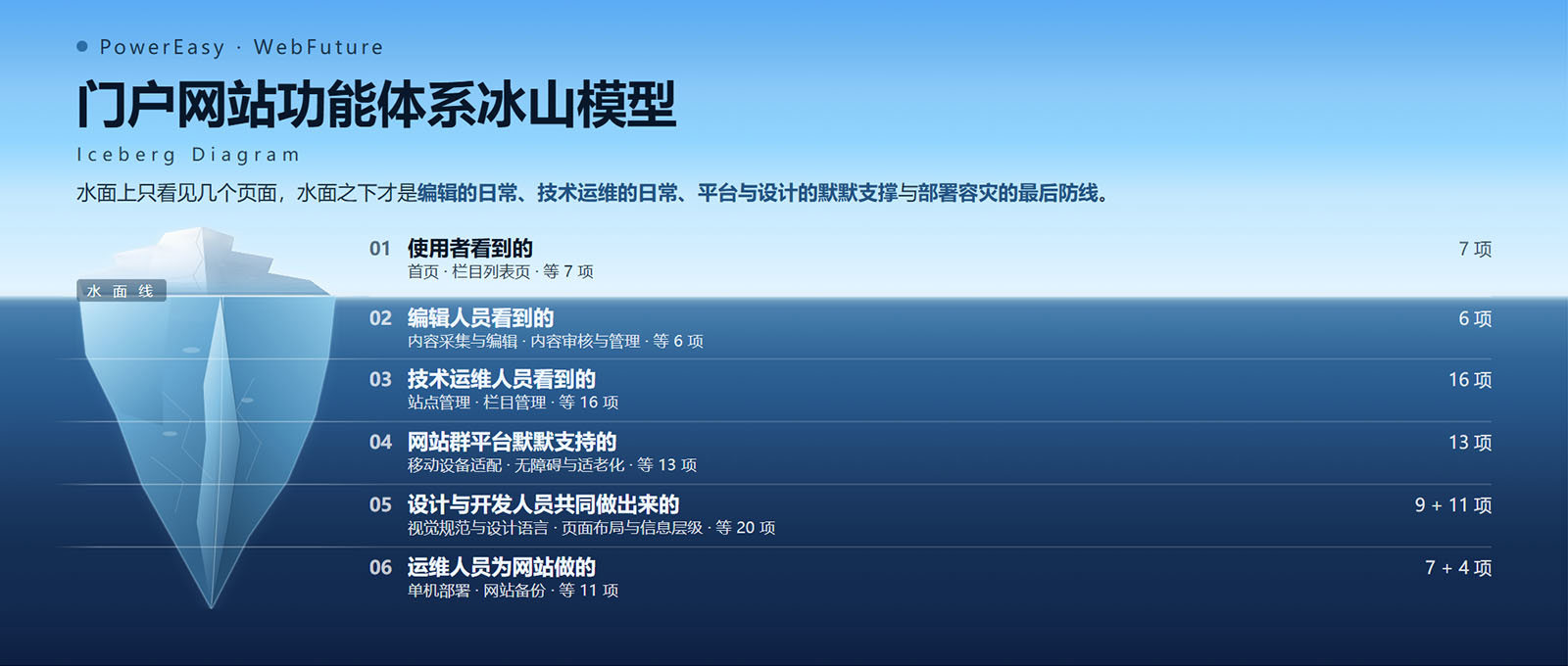
Task: Open row 设计与开发人员共同做出来的
Action: (x=930, y=515)
